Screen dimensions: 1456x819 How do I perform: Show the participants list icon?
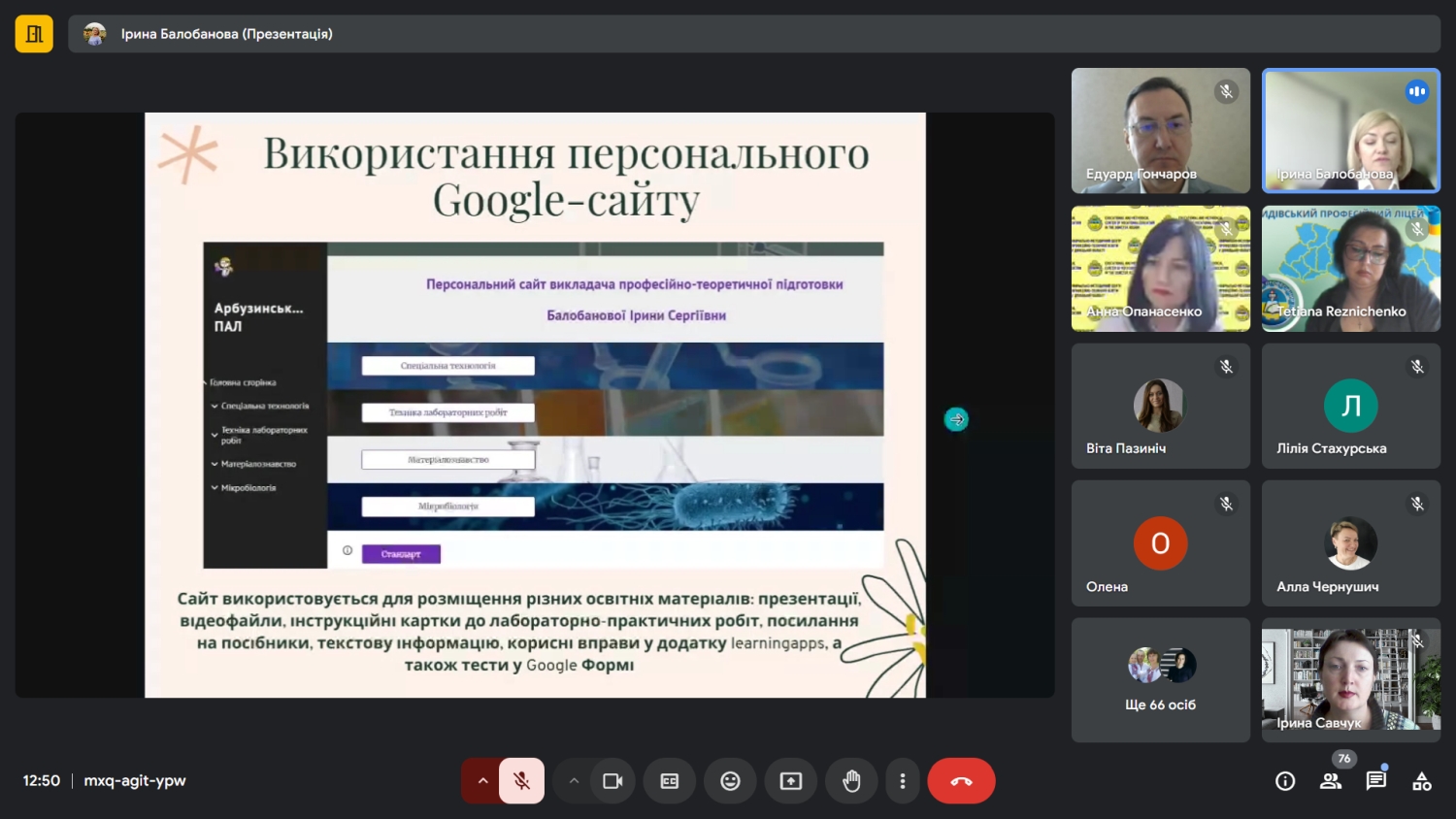pos(1331,781)
